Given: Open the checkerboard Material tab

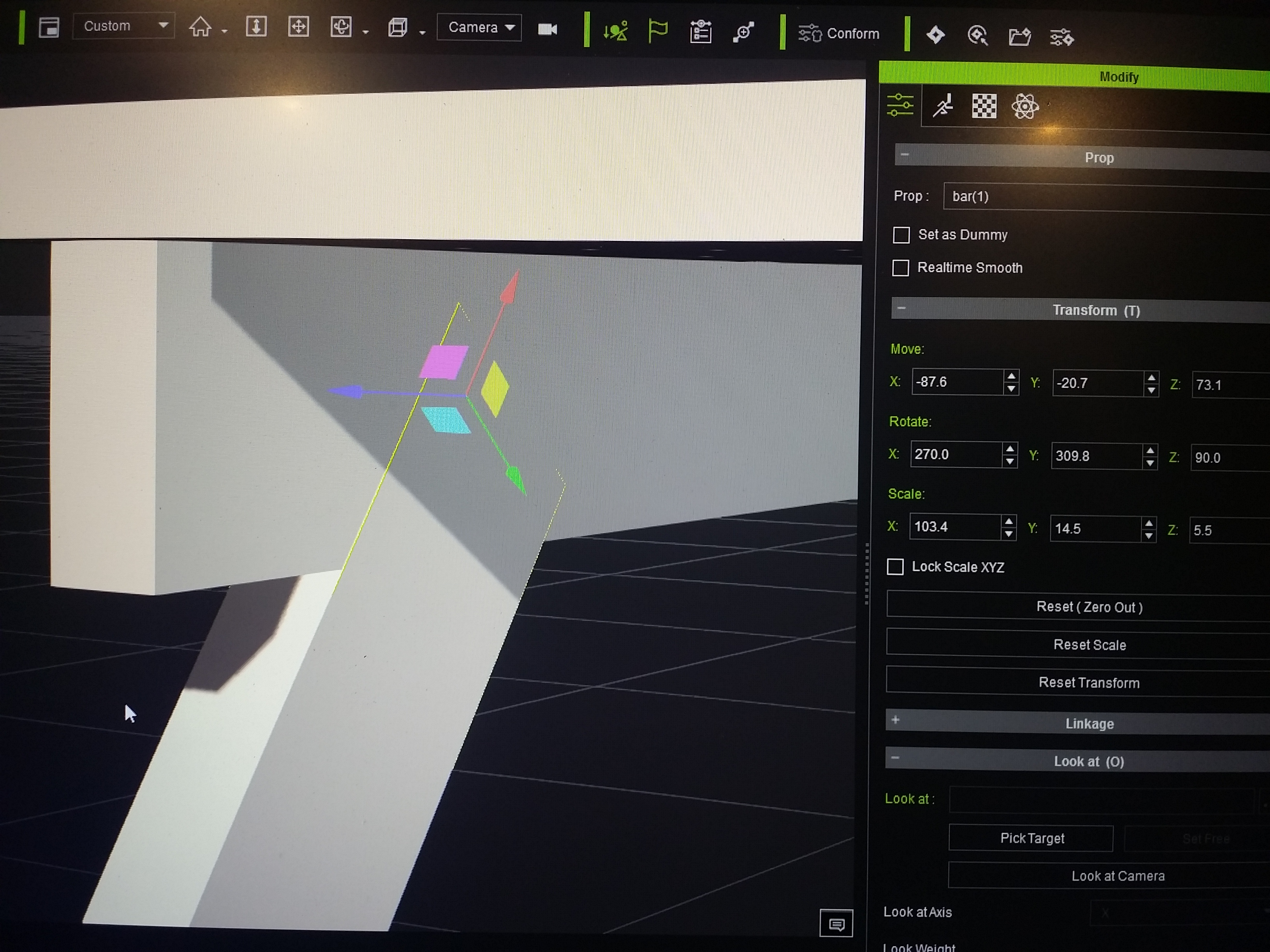Looking at the screenshot, I should (x=984, y=107).
